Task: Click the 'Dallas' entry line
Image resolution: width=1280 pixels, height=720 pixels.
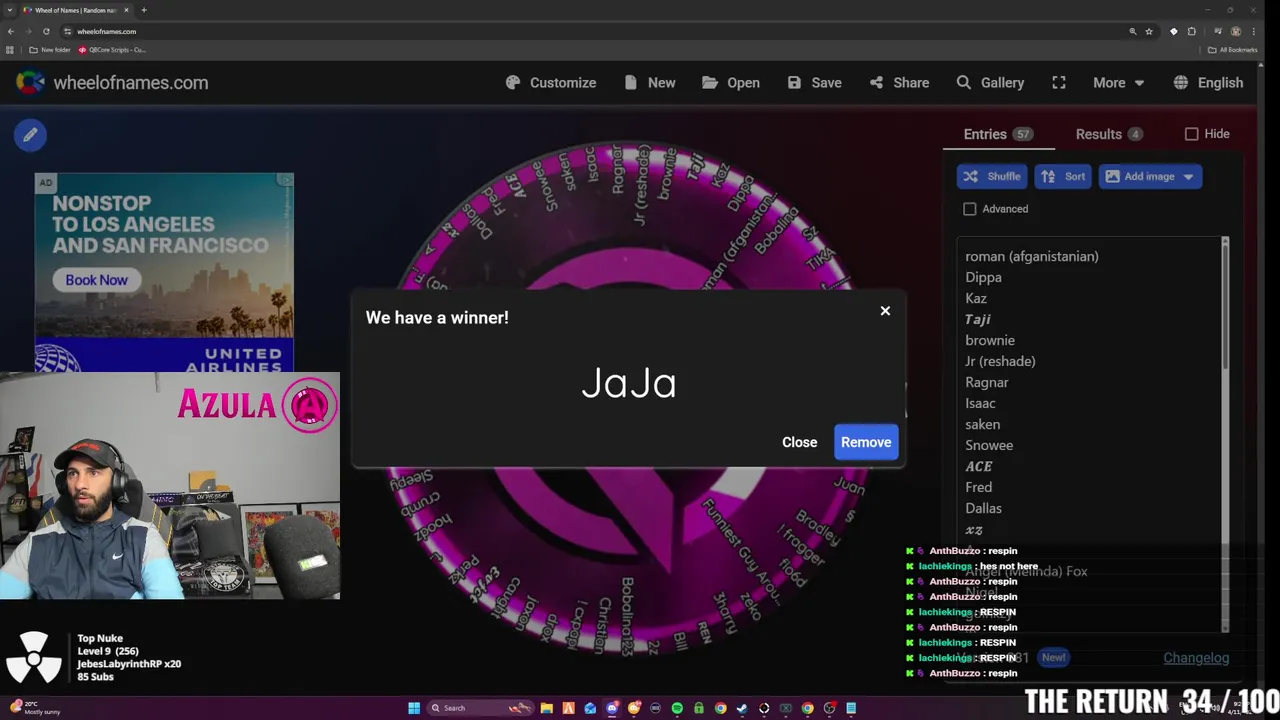Action: coord(983,509)
